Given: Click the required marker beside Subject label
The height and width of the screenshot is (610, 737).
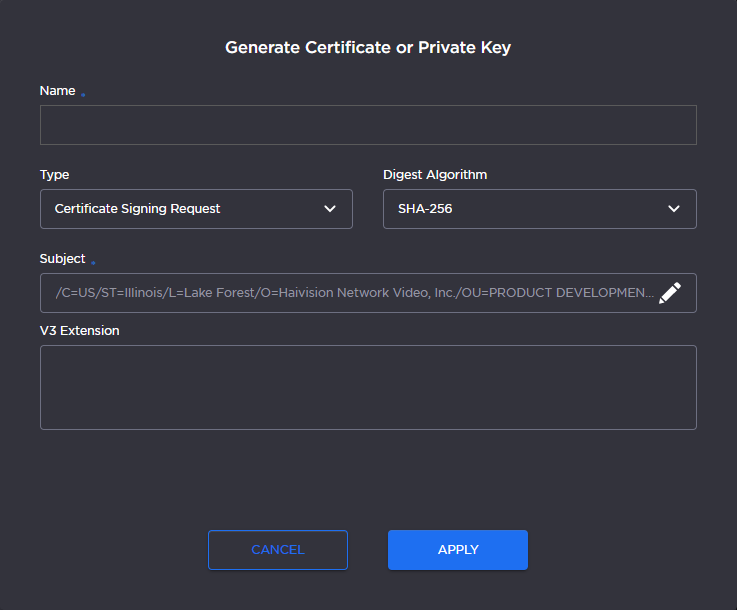Looking at the screenshot, I should 93,263.
